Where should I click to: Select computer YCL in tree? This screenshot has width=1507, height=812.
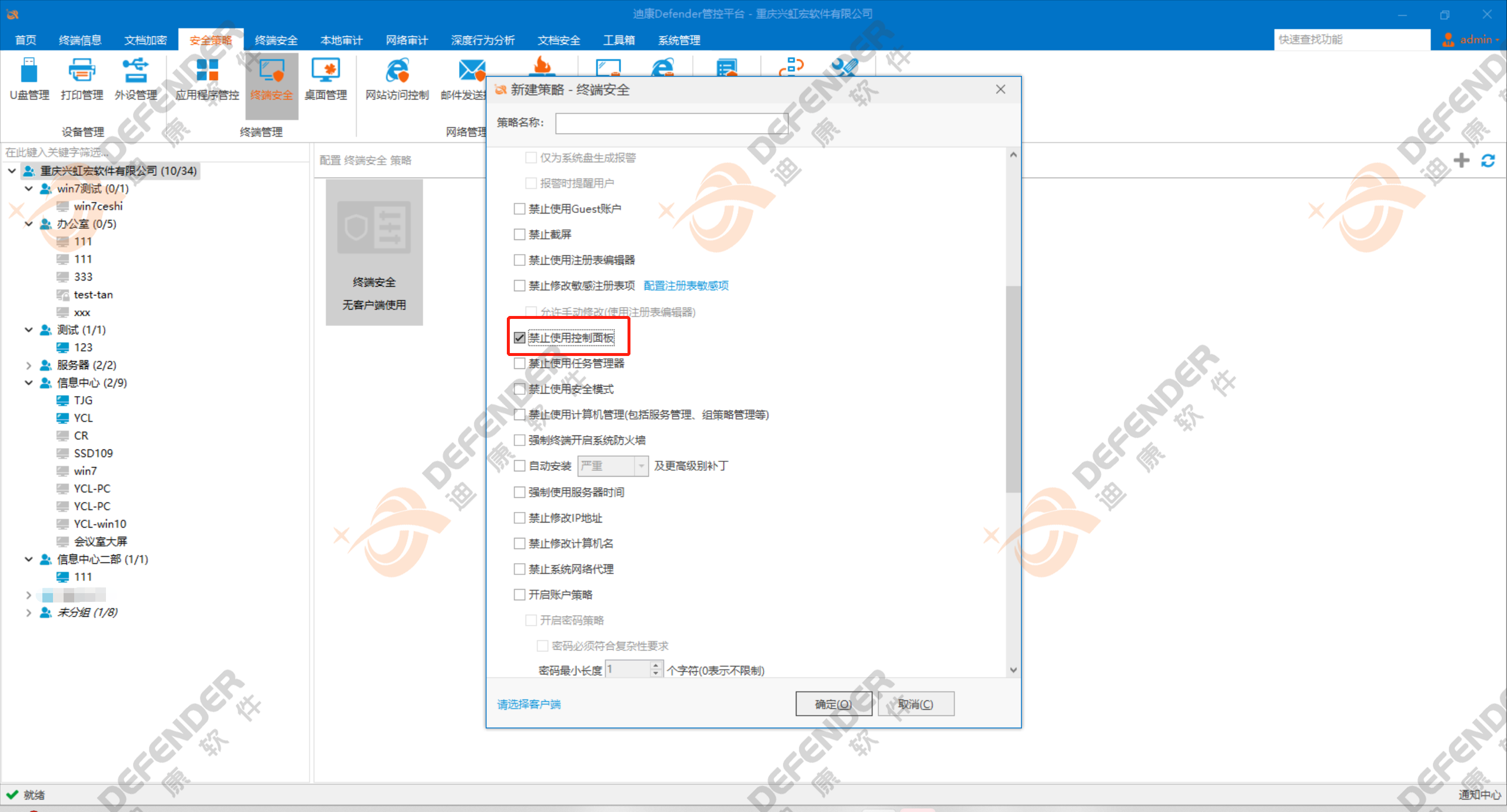click(x=83, y=418)
